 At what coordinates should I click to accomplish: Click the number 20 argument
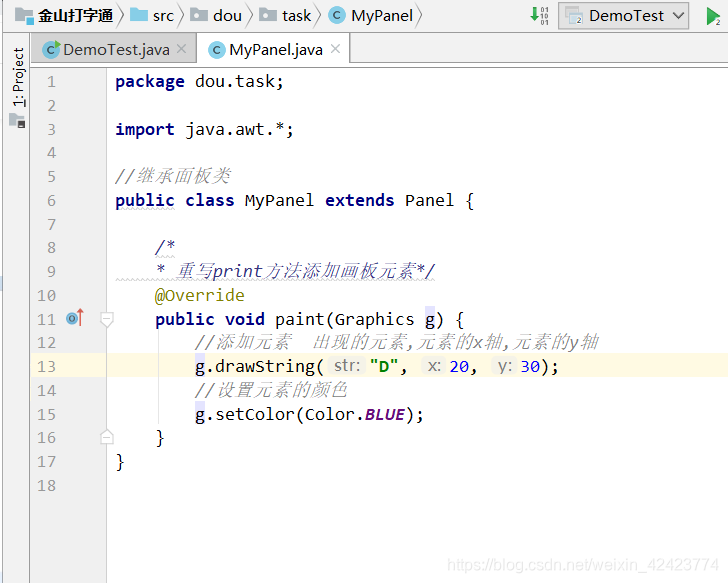[x=459, y=367]
